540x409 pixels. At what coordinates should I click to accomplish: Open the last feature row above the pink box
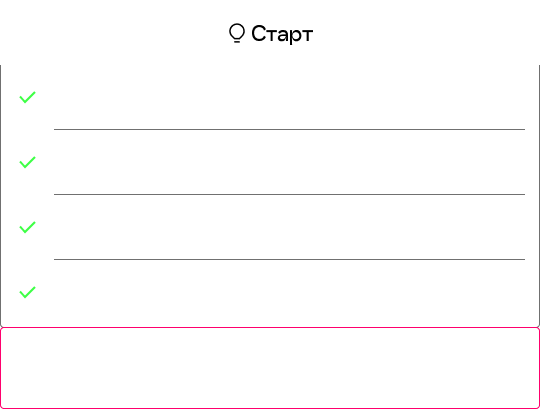[x=270, y=293]
